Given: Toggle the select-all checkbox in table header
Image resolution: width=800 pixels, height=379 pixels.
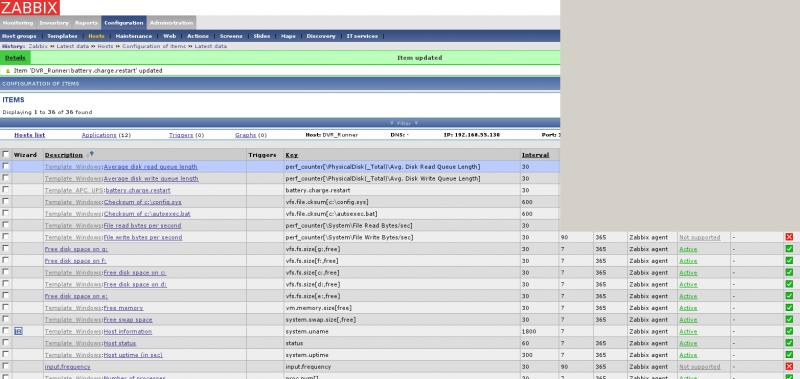Looking at the screenshot, I should tap(6, 154).
